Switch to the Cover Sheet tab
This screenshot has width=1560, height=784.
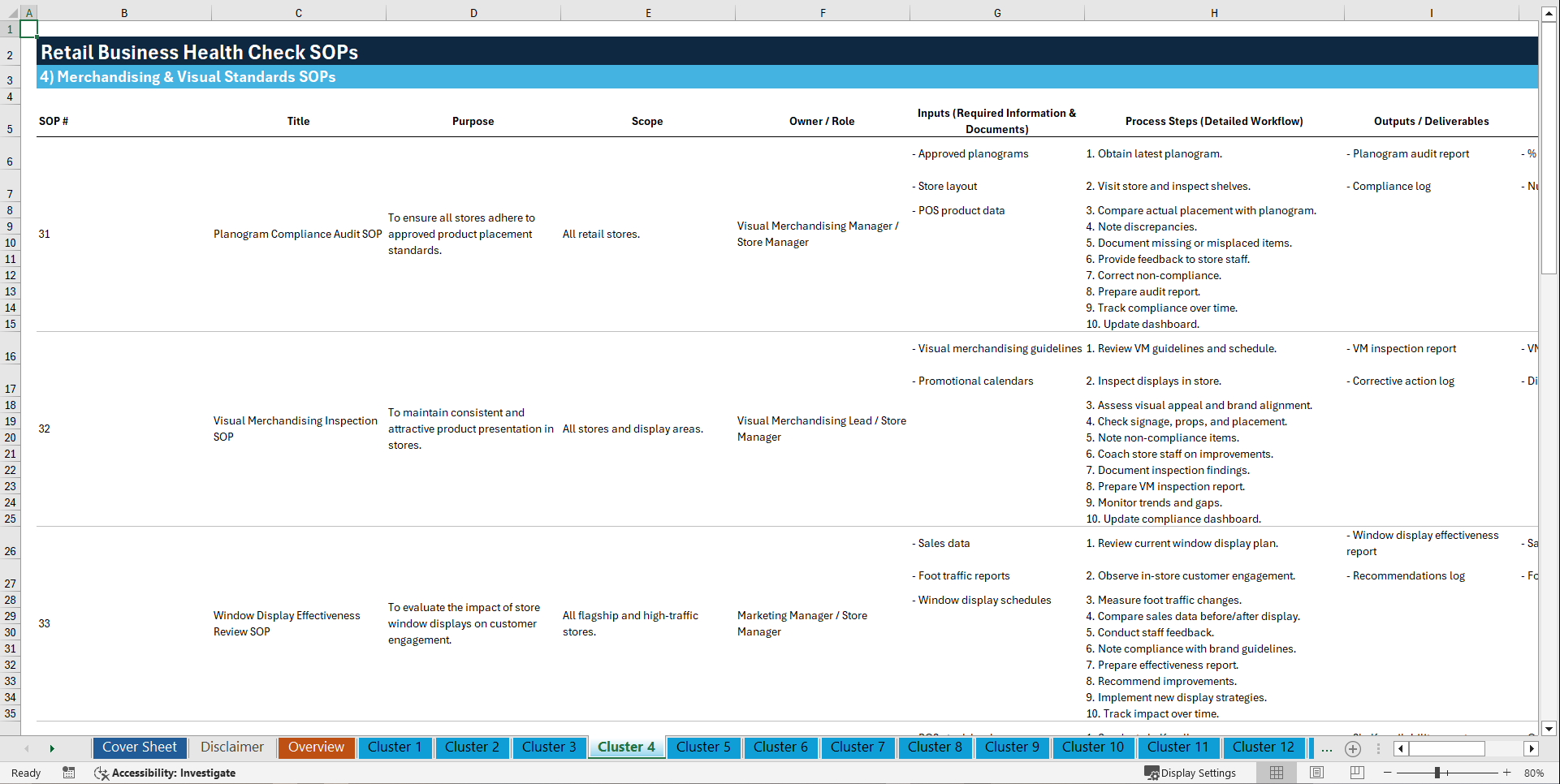[x=139, y=747]
